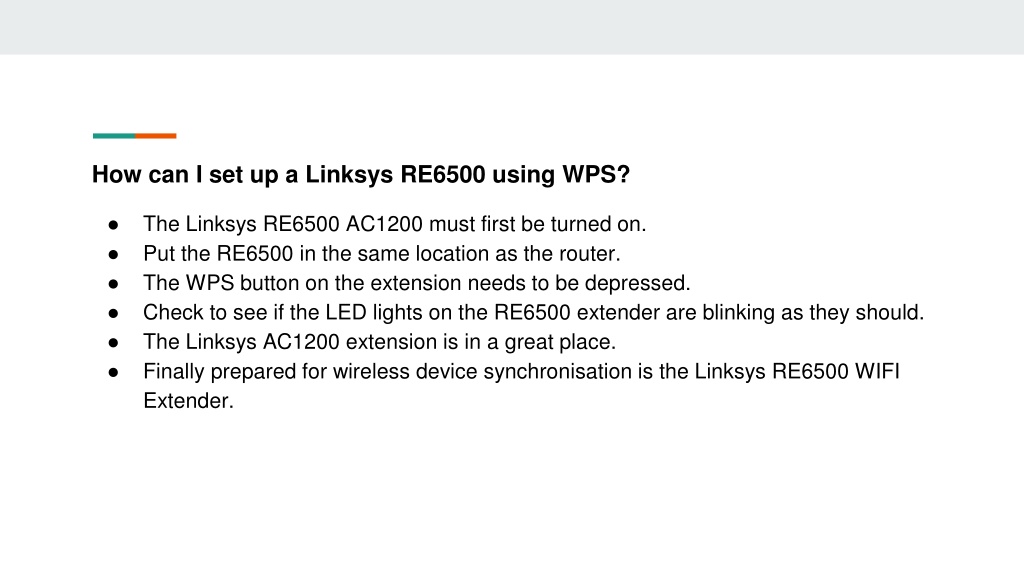Viewport: 1024px width, 576px height.
Task: Click the 'LED lights on the RE6500' line
Action: [534, 312]
